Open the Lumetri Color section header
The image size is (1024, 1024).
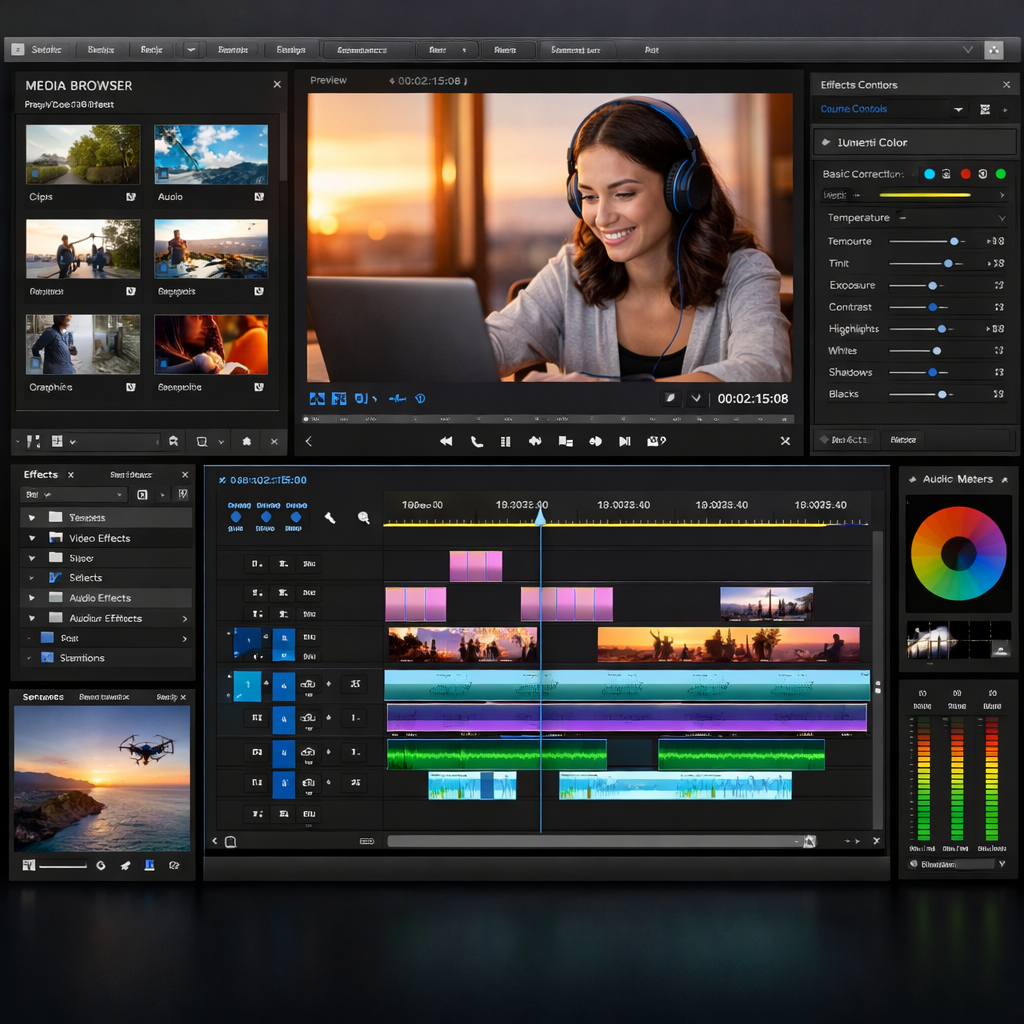[x=872, y=142]
